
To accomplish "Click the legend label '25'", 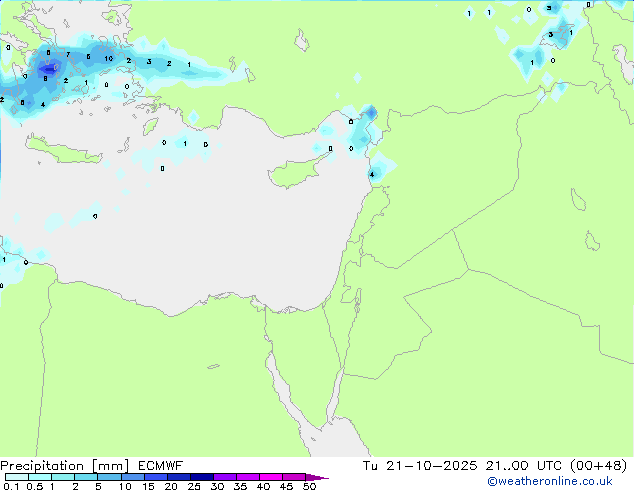I will 194,486.
